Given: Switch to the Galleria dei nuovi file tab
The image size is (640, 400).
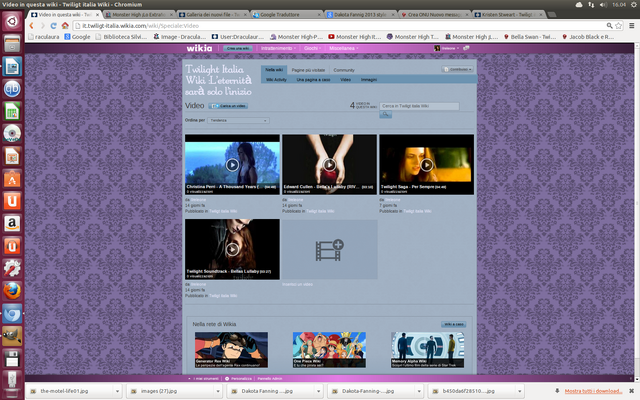Looking at the screenshot, I should pyautogui.click(x=213, y=15).
